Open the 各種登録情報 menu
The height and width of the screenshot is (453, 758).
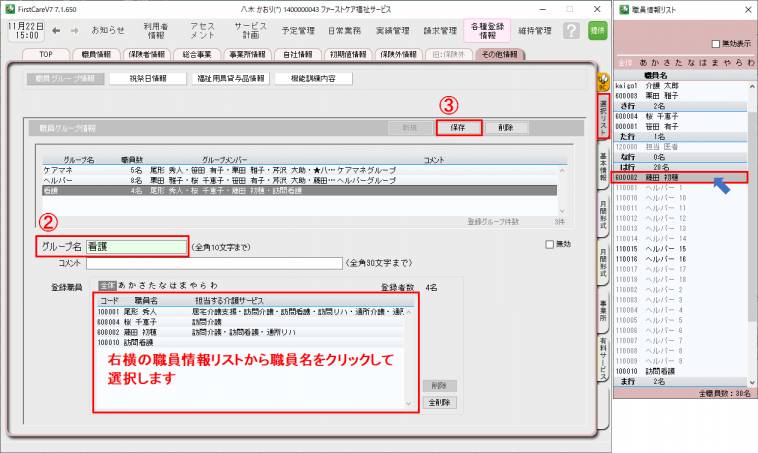(x=489, y=31)
